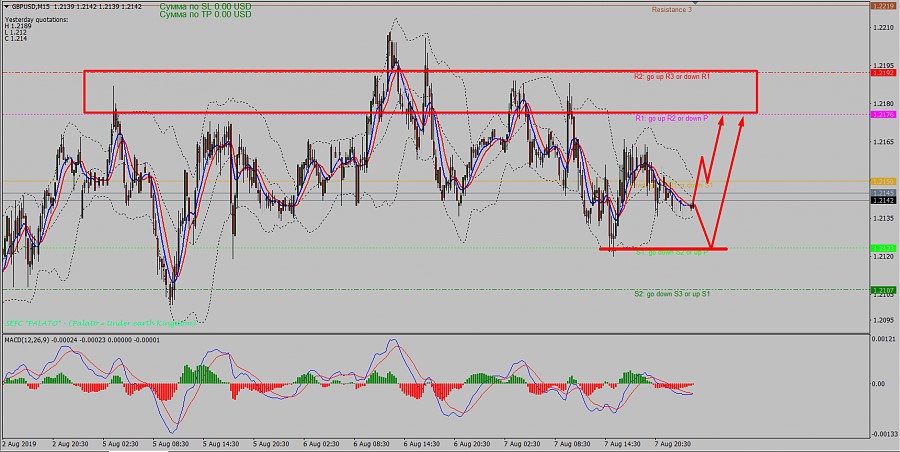Click the Resistance 3 label
900x452 pixels.
(x=671, y=9)
